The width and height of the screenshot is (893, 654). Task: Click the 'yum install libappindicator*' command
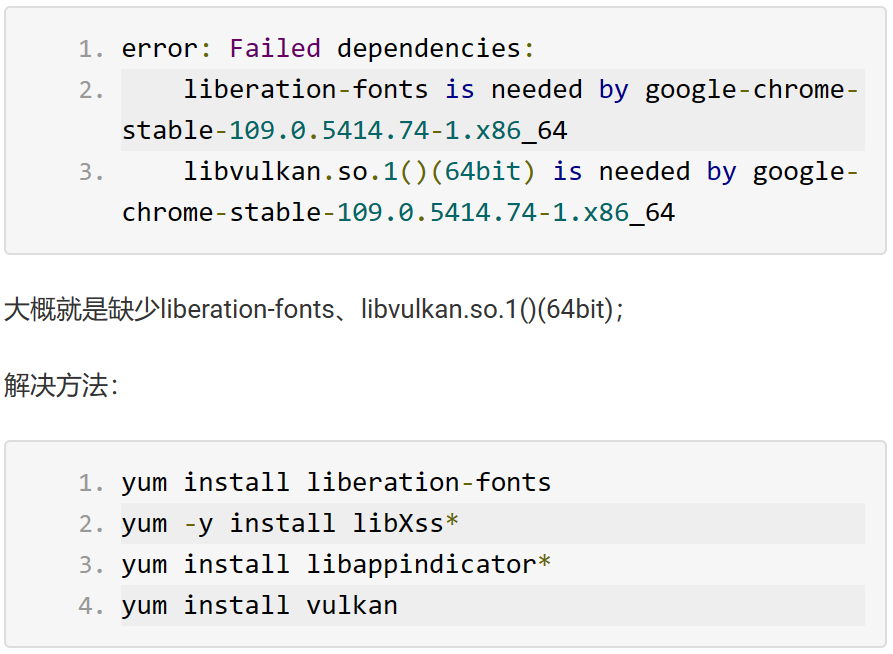[x=336, y=565]
